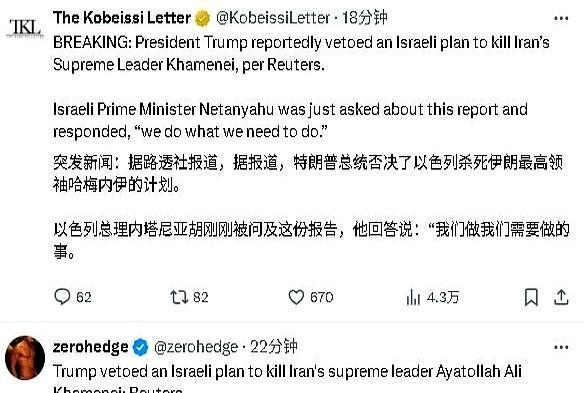Click The Kobeissi Letter display name

point(122,18)
